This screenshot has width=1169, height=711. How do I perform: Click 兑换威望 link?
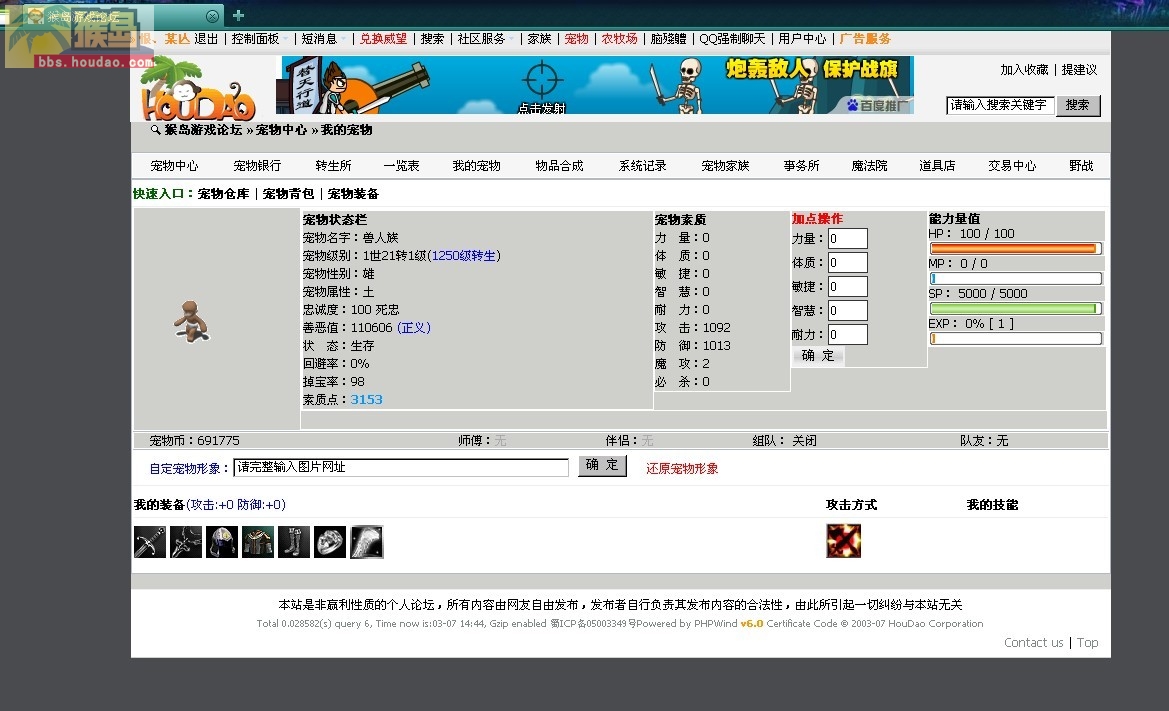[x=383, y=39]
